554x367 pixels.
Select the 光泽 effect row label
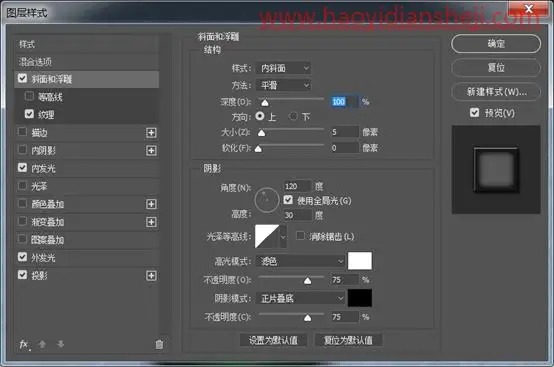tap(39, 186)
